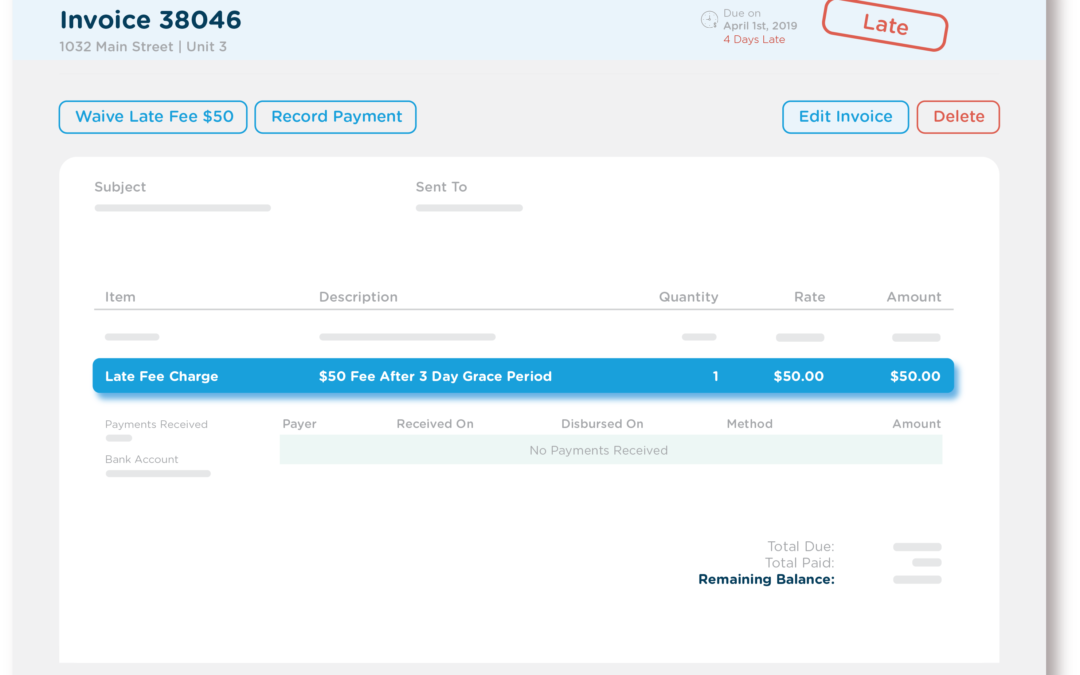The width and height of the screenshot is (1080, 675).
Task: Click the Waive Late Fee $50 button
Action: [x=152, y=117]
